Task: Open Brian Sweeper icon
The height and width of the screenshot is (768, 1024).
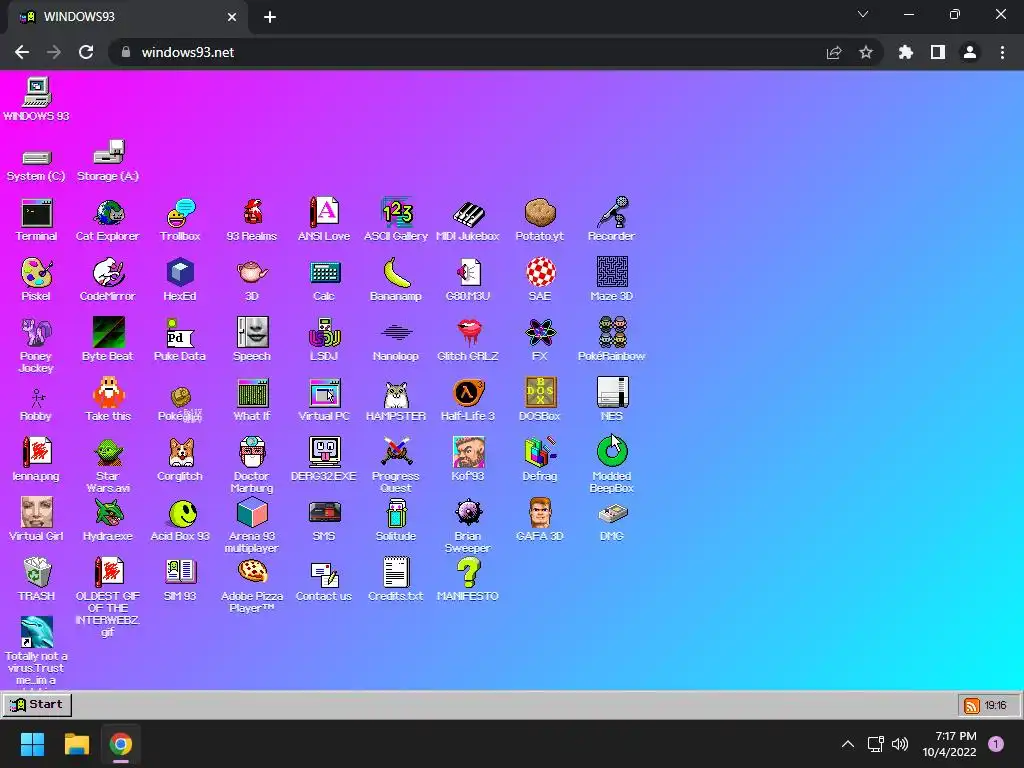Action: pyautogui.click(x=468, y=514)
